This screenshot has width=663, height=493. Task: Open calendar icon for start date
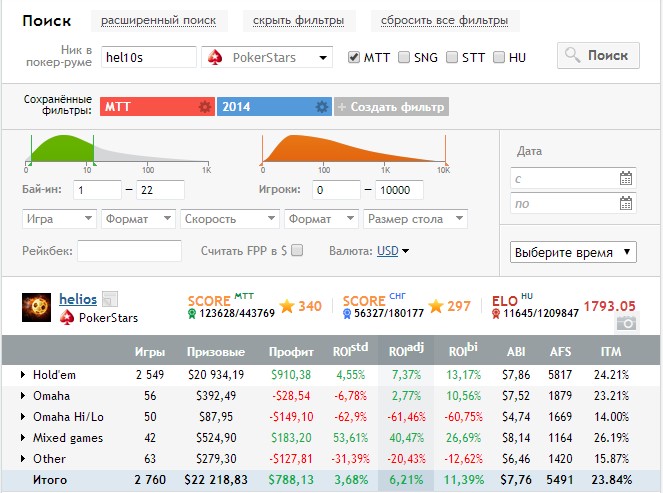click(x=626, y=179)
